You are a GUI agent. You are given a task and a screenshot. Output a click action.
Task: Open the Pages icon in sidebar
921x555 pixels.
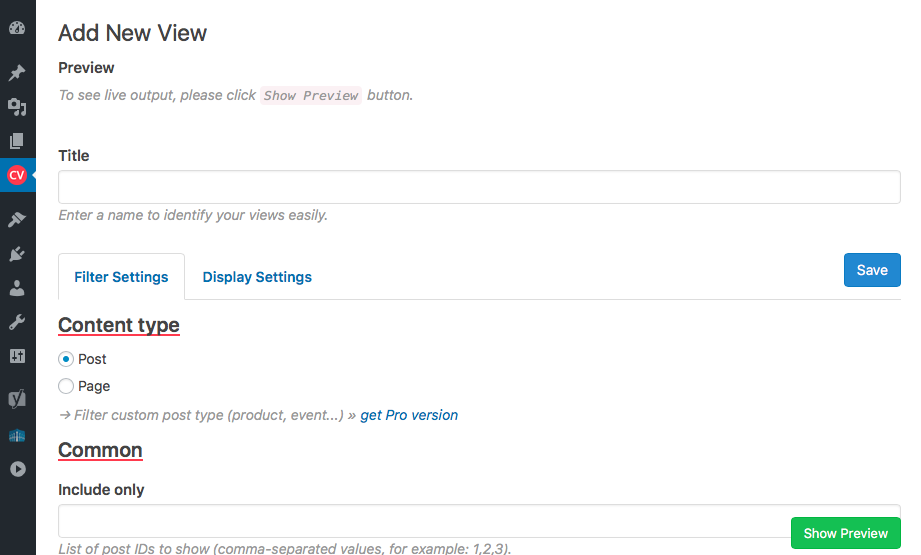[17, 141]
